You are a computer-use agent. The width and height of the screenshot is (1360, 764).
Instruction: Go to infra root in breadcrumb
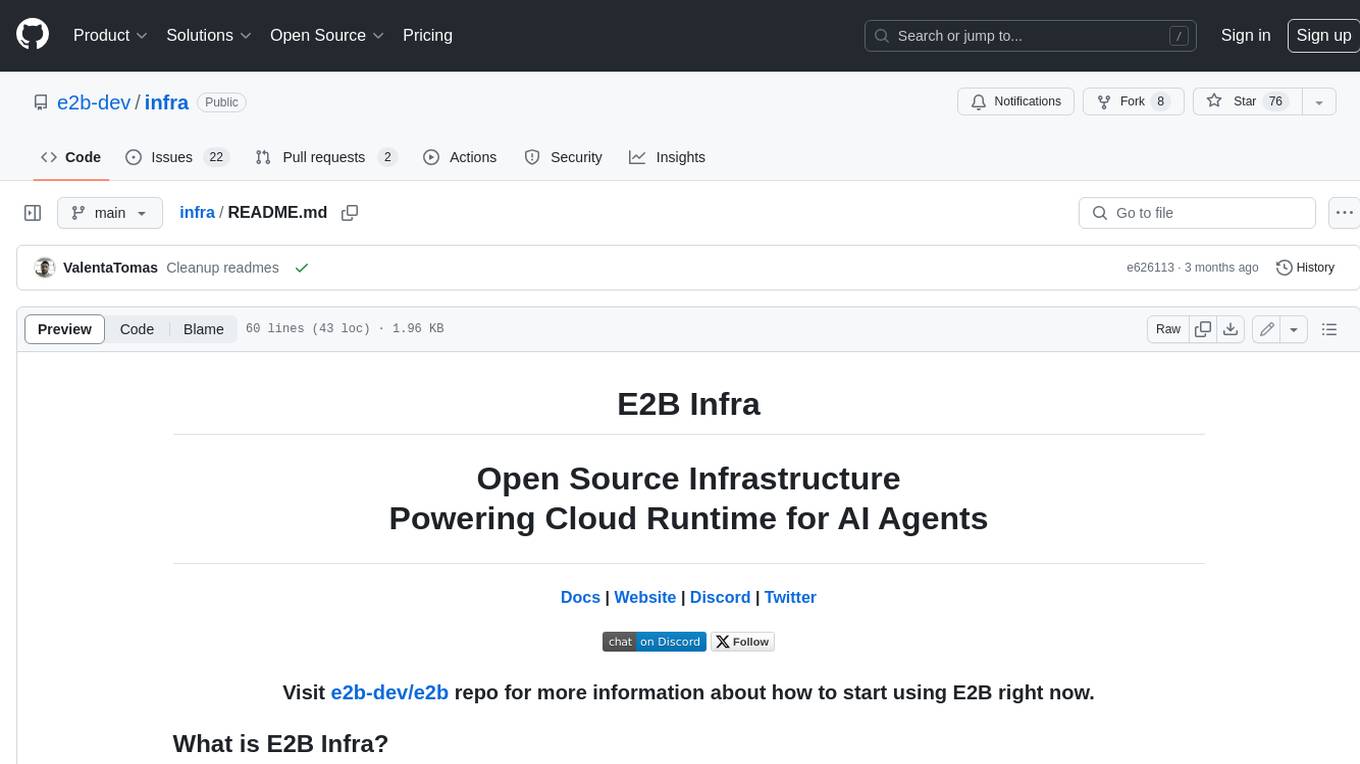(197, 212)
